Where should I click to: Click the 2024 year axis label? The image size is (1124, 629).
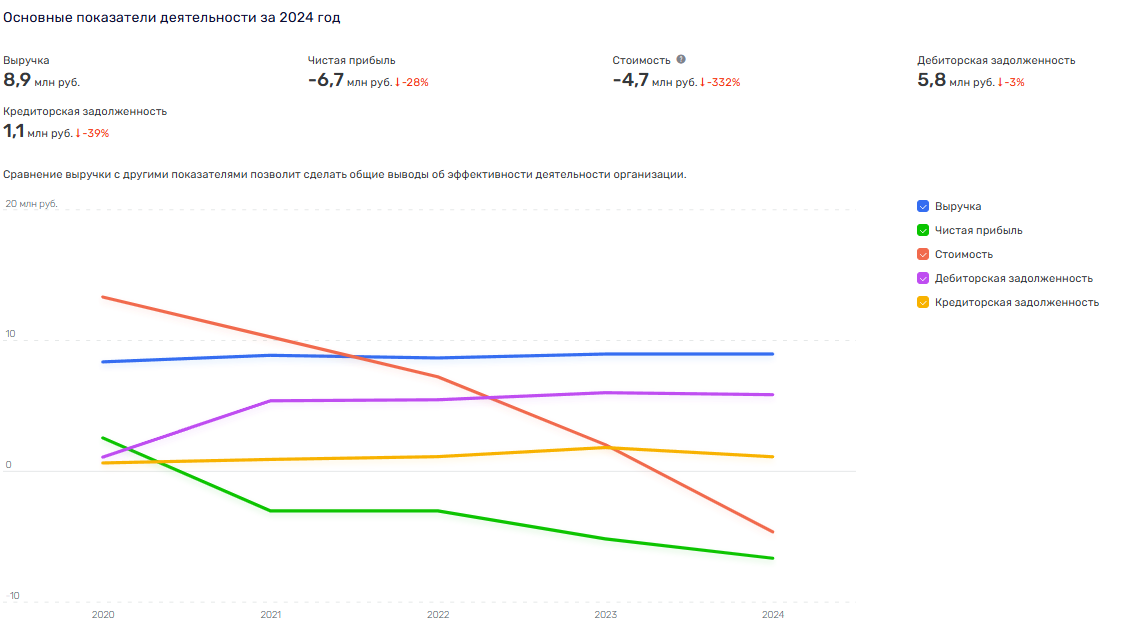coord(773,615)
